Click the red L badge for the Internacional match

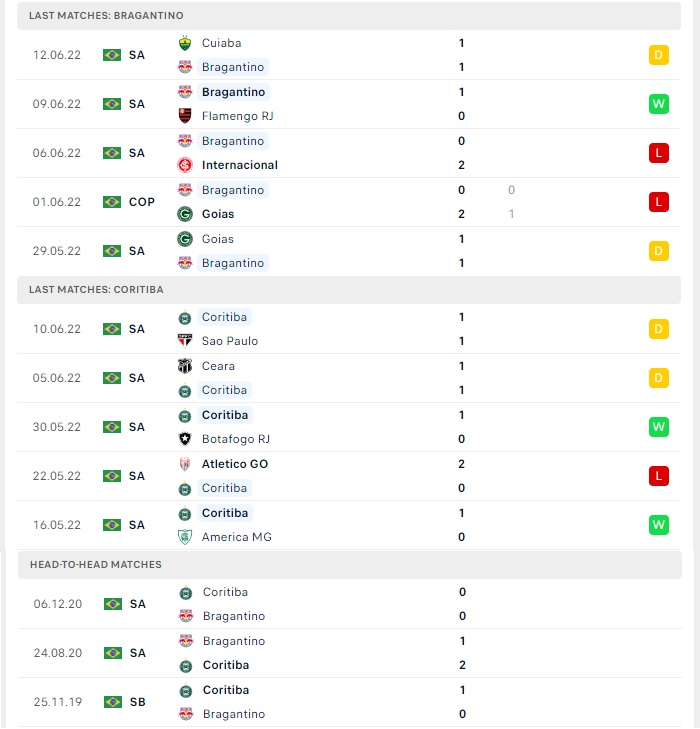click(659, 153)
